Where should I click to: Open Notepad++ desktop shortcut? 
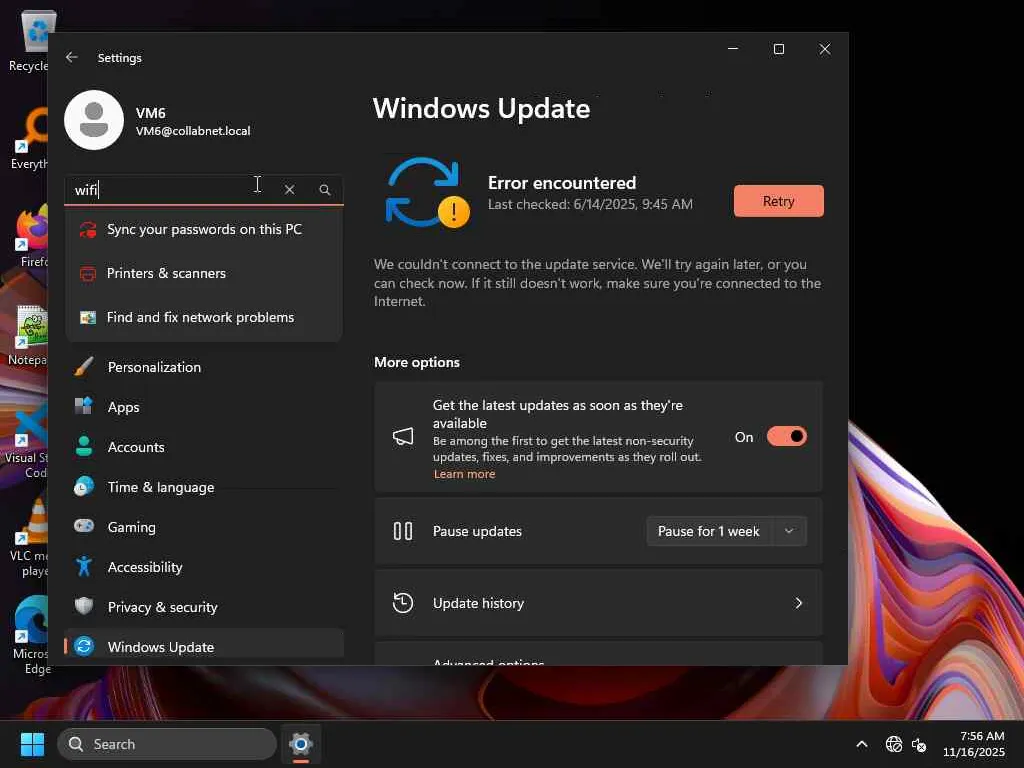[x=29, y=335]
